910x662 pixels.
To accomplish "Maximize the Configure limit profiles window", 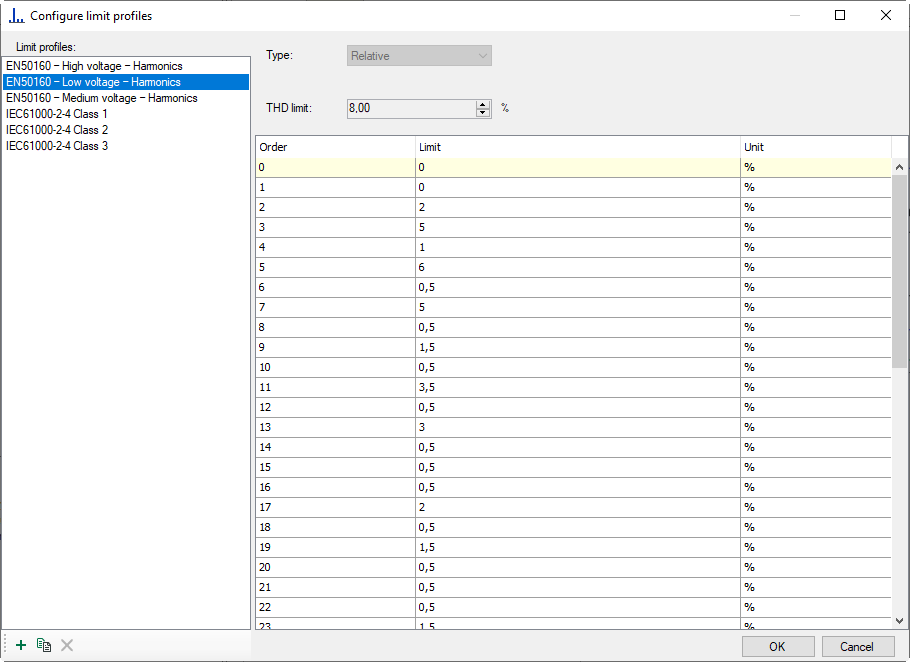I will pyautogui.click(x=840, y=16).
